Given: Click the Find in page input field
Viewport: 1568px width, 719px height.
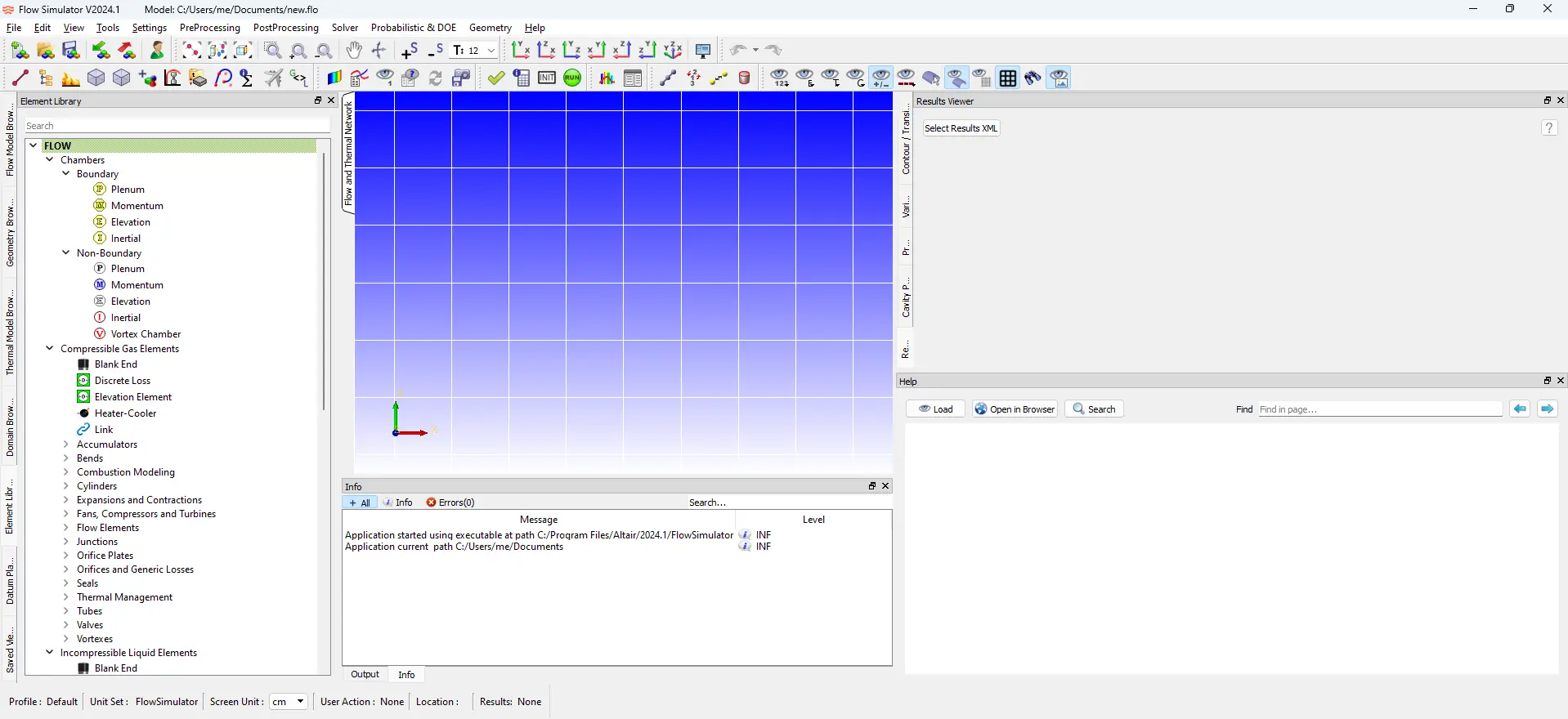Looking at the screenshot, I should [x=1380, y=409].
